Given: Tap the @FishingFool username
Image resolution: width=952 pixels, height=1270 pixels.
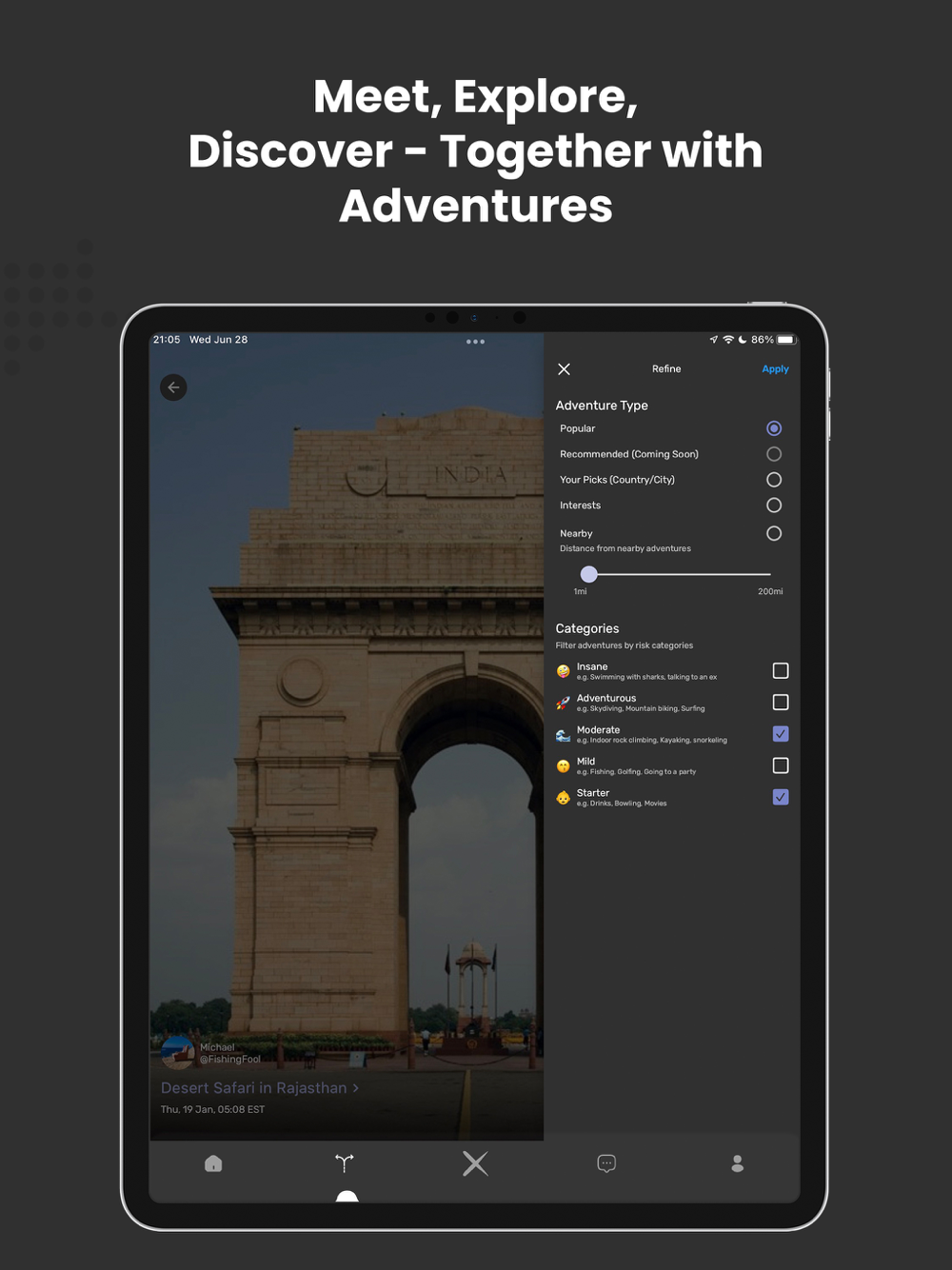Looking at the screenshot, I should (x=230, y=1060).
